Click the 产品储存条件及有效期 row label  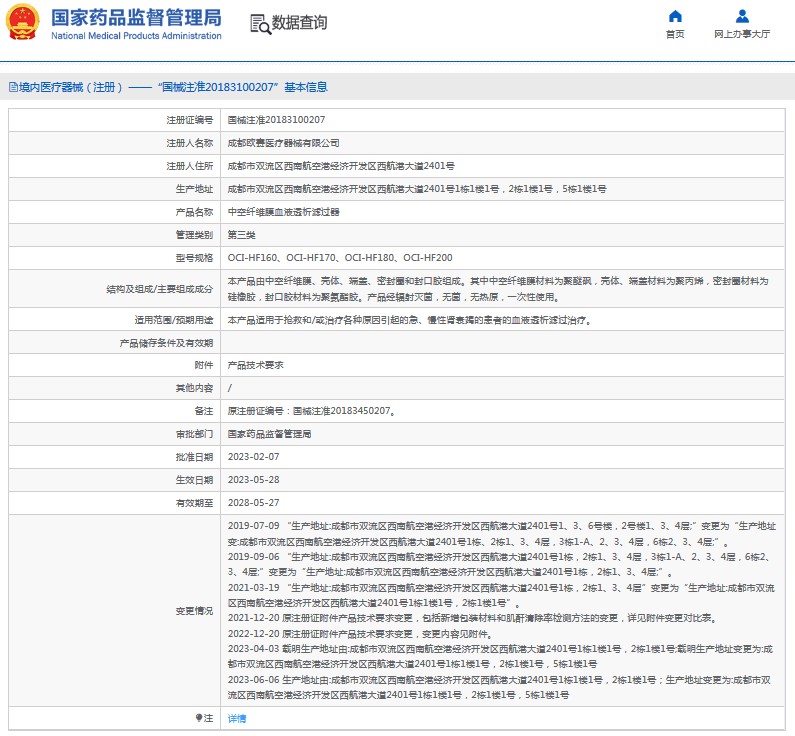166,343
